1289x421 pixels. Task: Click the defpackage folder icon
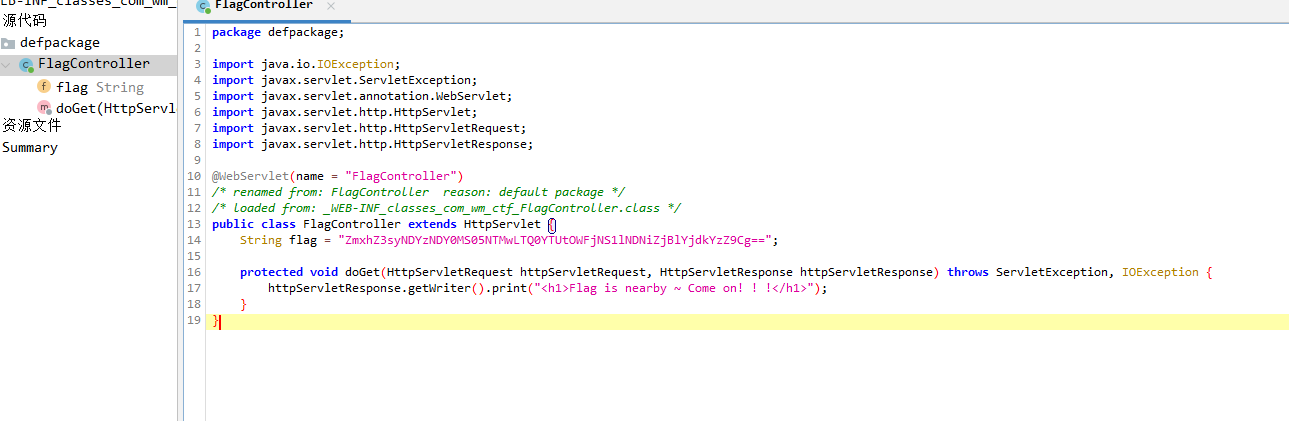(8, 43)
